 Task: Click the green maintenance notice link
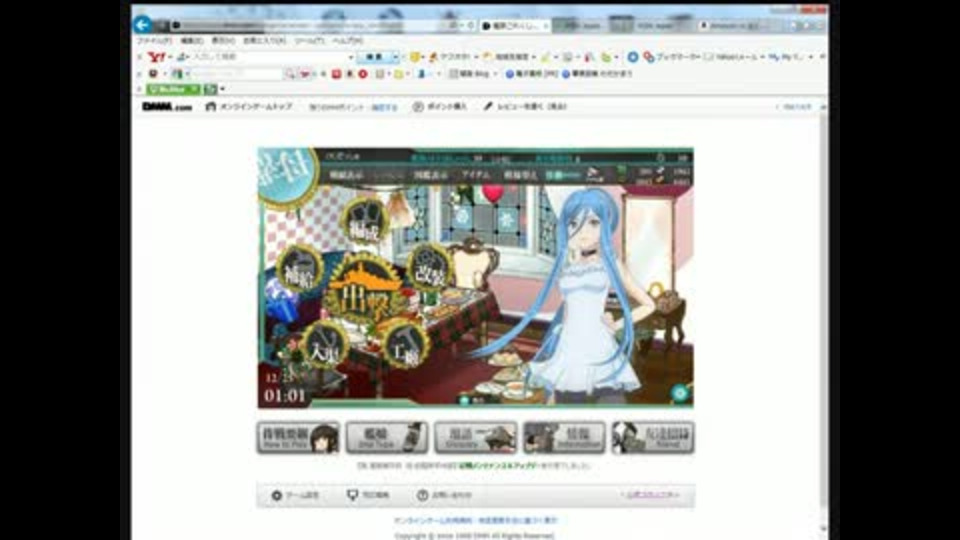point(497,466)
